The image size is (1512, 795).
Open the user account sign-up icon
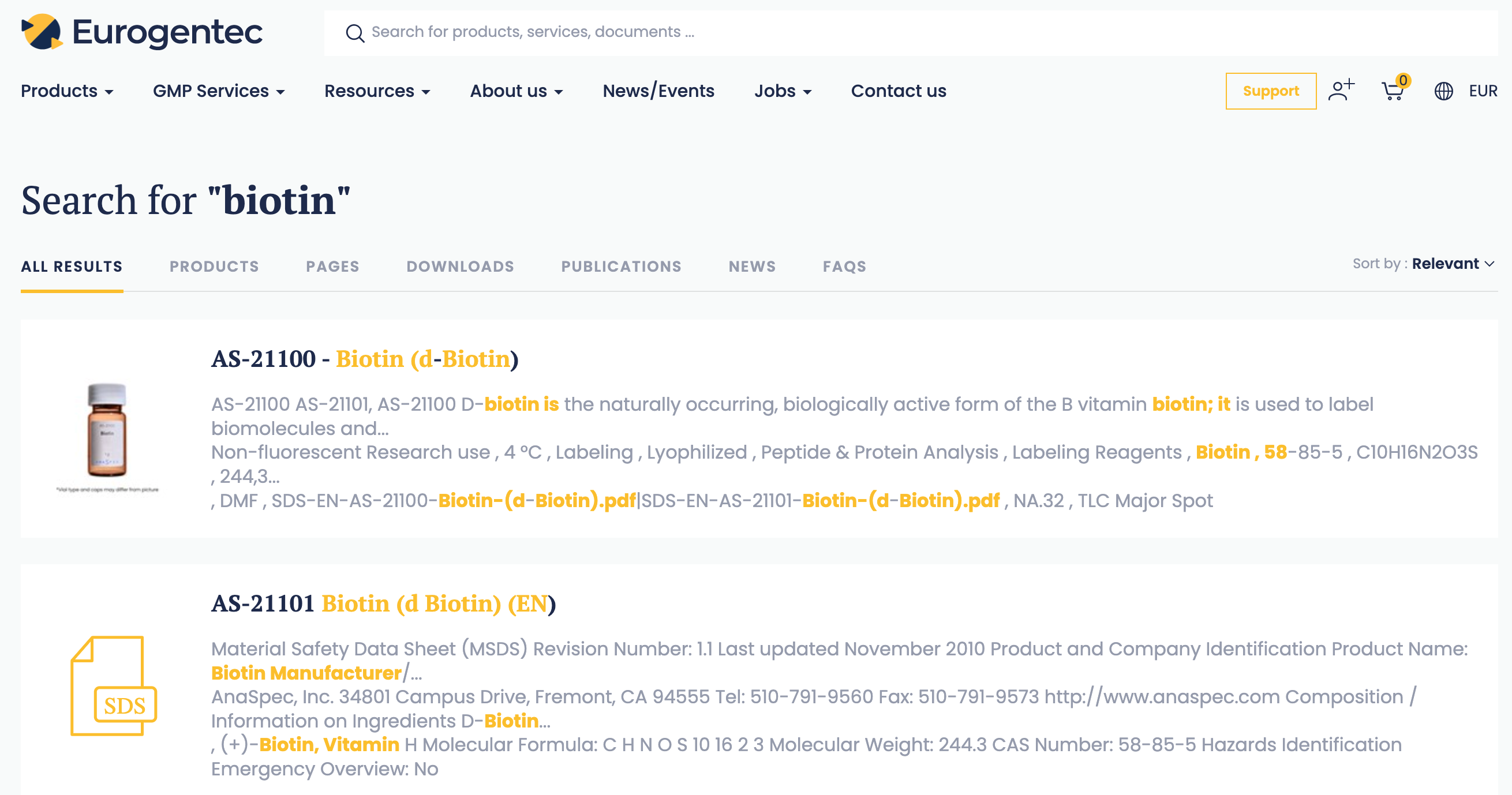pyautogui.click(x=1341, y=91)
